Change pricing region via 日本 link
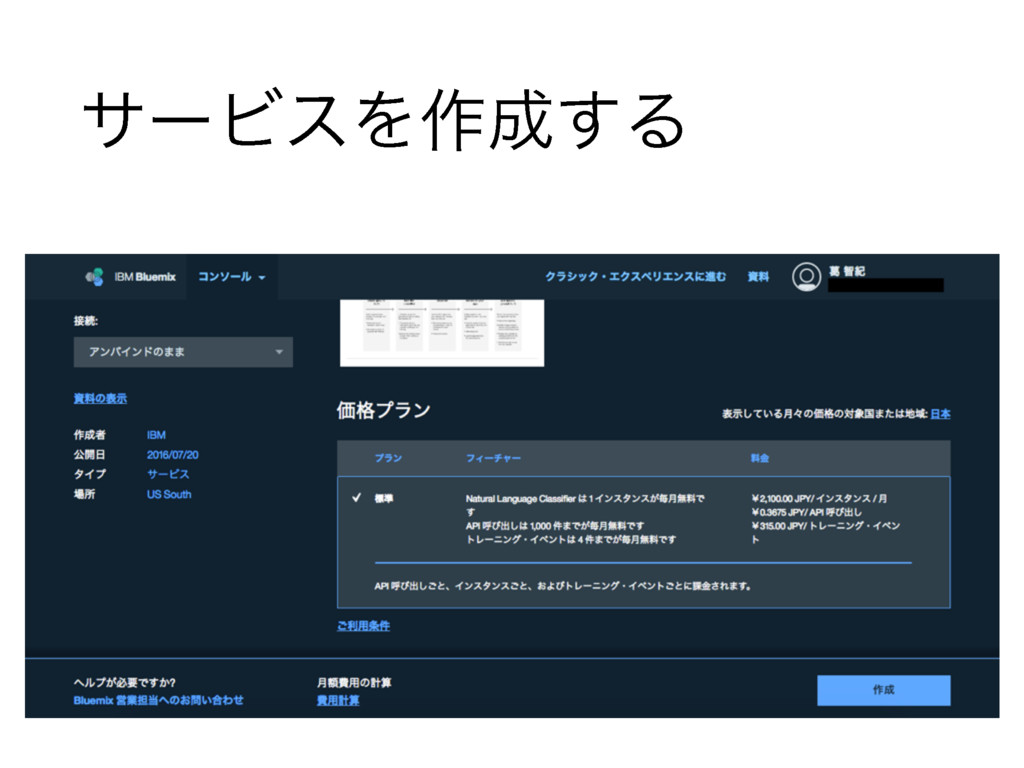 tap(940, 413)
